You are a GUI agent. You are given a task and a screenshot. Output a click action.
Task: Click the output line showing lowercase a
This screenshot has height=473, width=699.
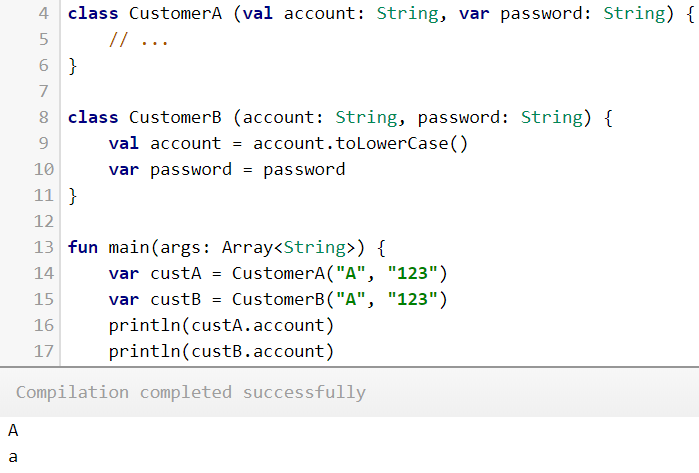13,457
